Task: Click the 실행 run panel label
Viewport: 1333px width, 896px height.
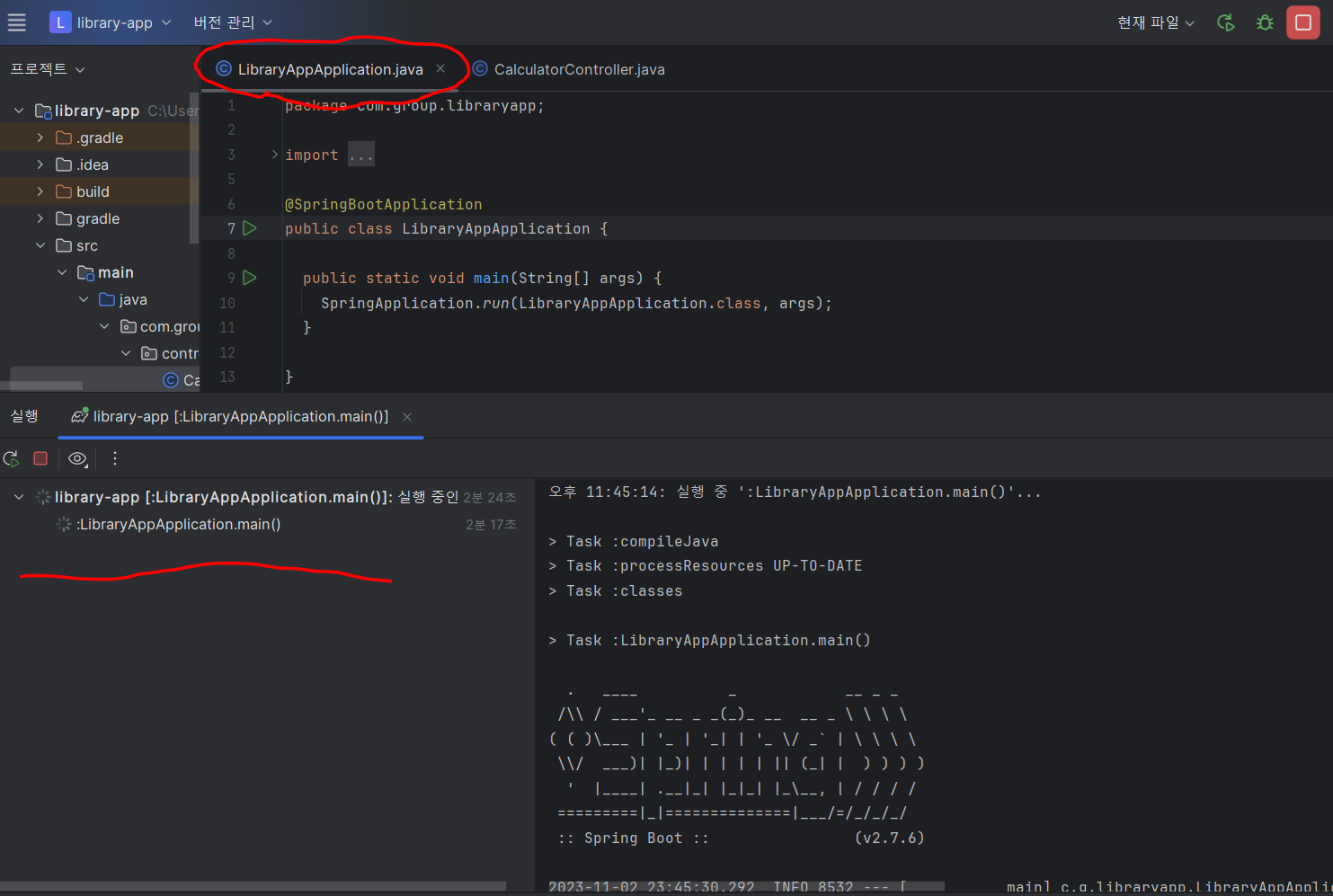Action: tap(24, 416)
